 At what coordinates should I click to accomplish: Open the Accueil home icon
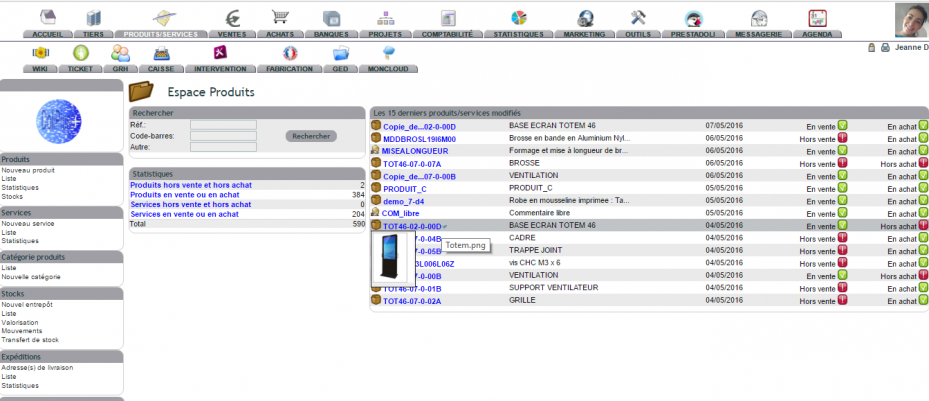[x=47, y=18]
